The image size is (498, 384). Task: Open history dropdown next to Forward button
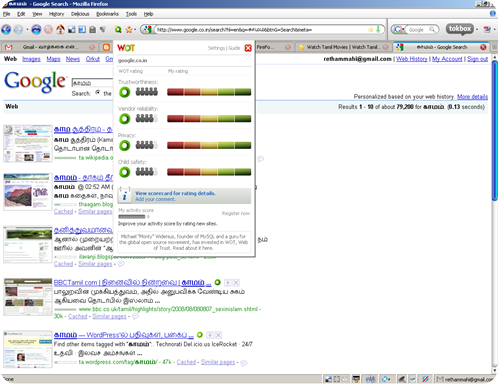[x=27, y=30]
